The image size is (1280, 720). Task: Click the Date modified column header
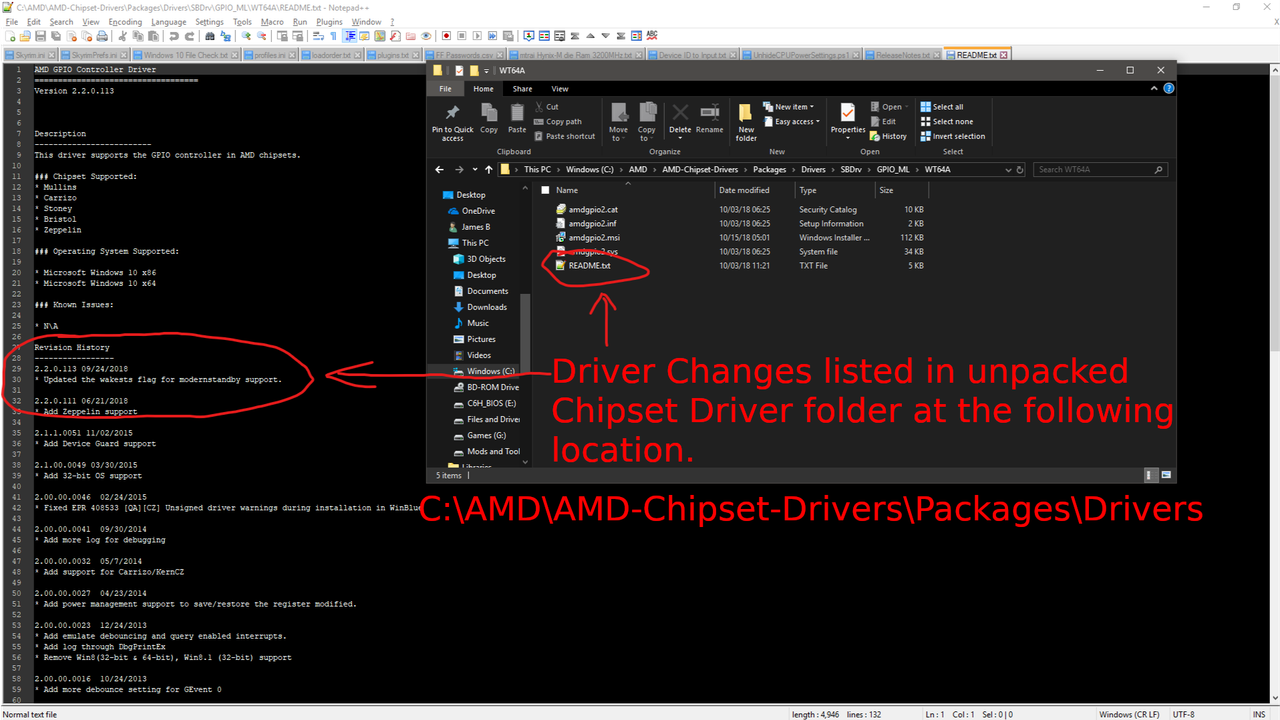(x=745, y=190)
